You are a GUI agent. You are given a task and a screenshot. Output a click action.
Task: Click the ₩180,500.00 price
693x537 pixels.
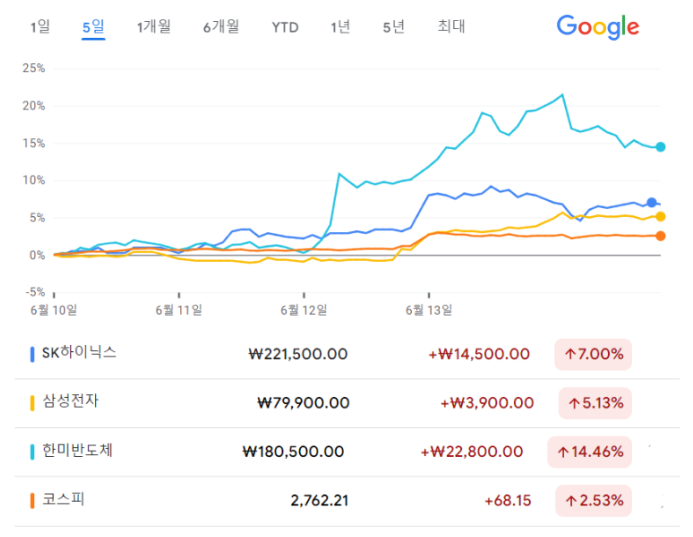coord(293,452)
